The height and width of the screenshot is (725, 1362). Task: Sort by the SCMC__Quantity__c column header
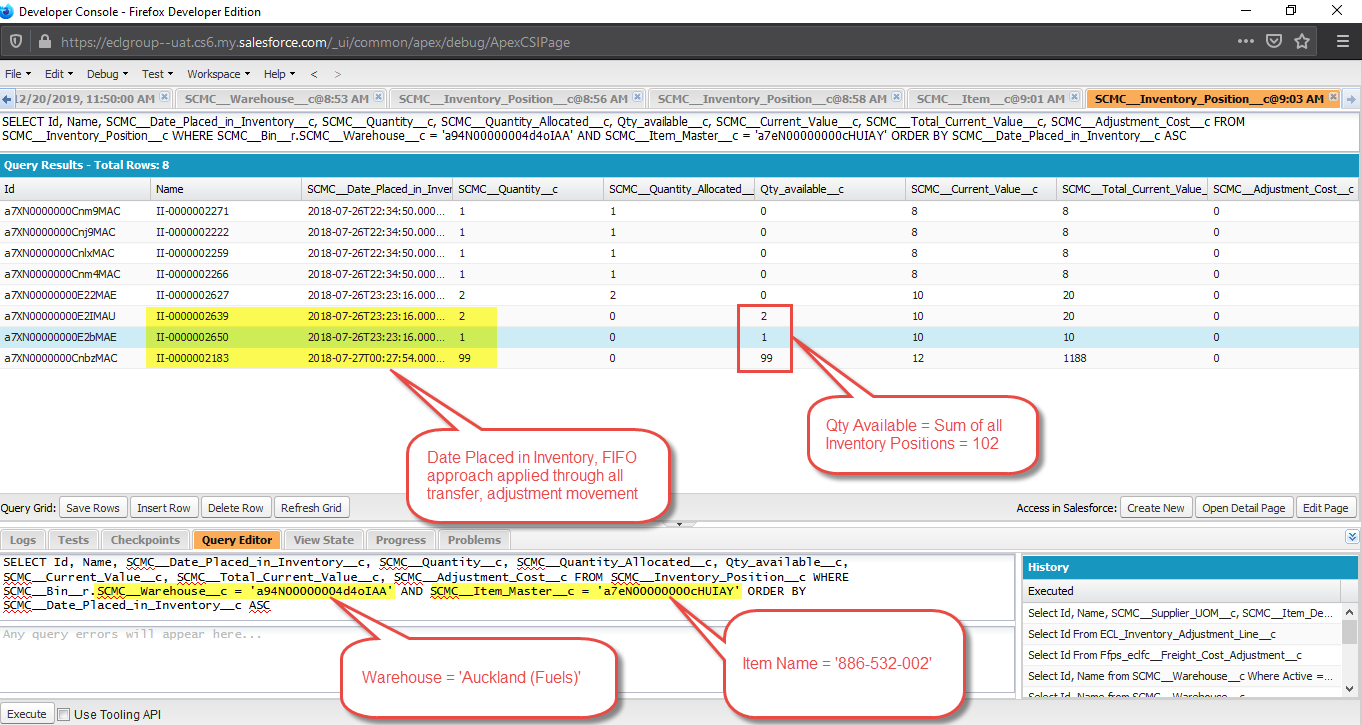point(528,189)
